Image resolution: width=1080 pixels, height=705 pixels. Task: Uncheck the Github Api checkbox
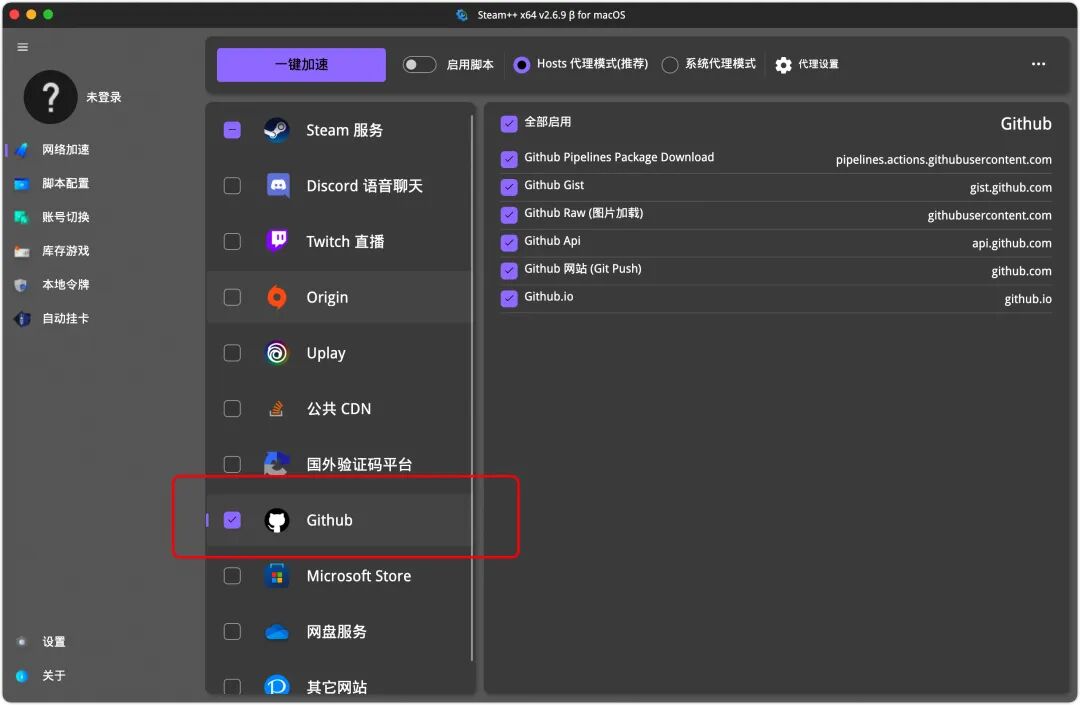(x=509, y=242)
